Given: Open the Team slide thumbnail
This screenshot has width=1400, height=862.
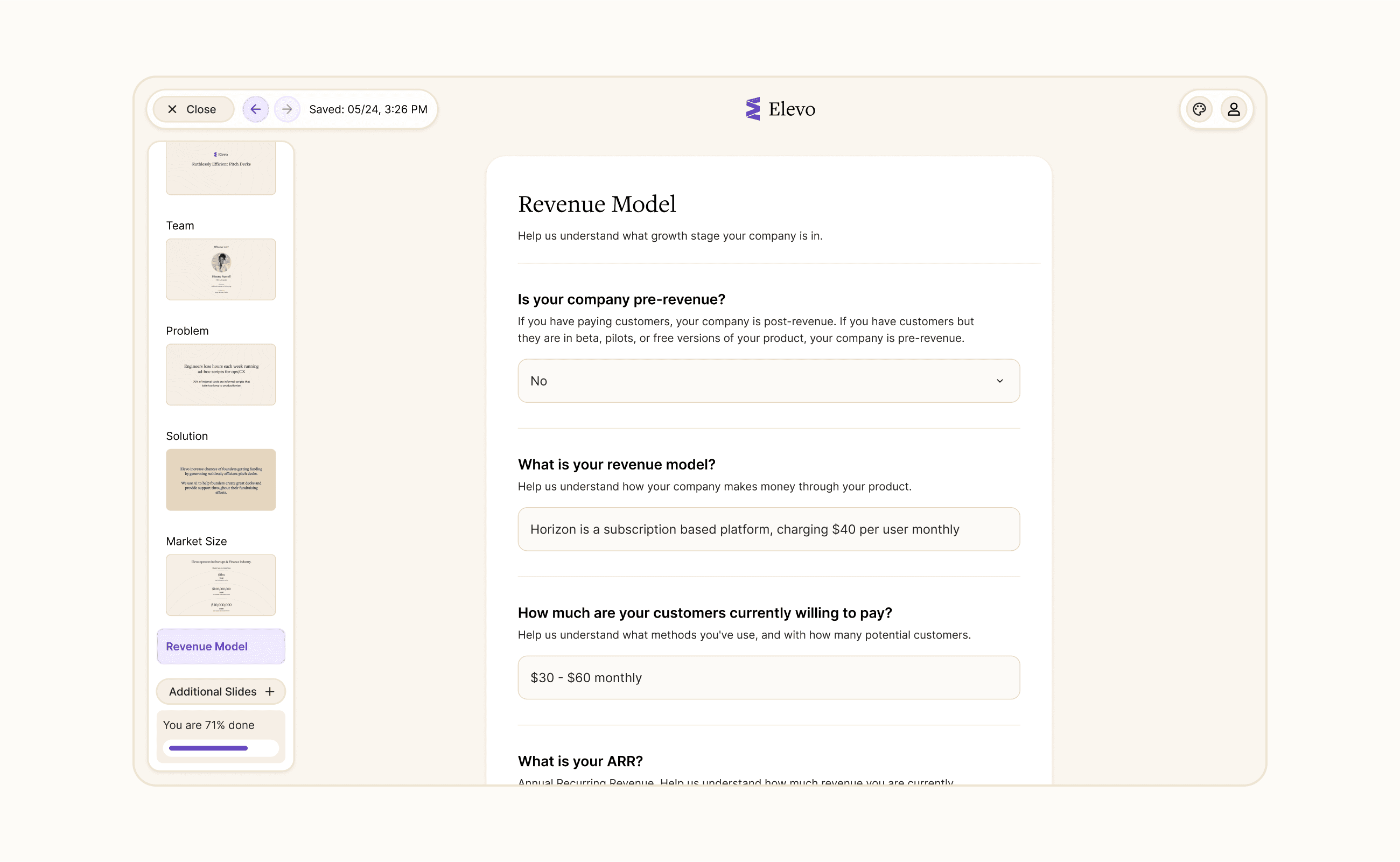Looking at the screenshot, I should click(221, 269).
